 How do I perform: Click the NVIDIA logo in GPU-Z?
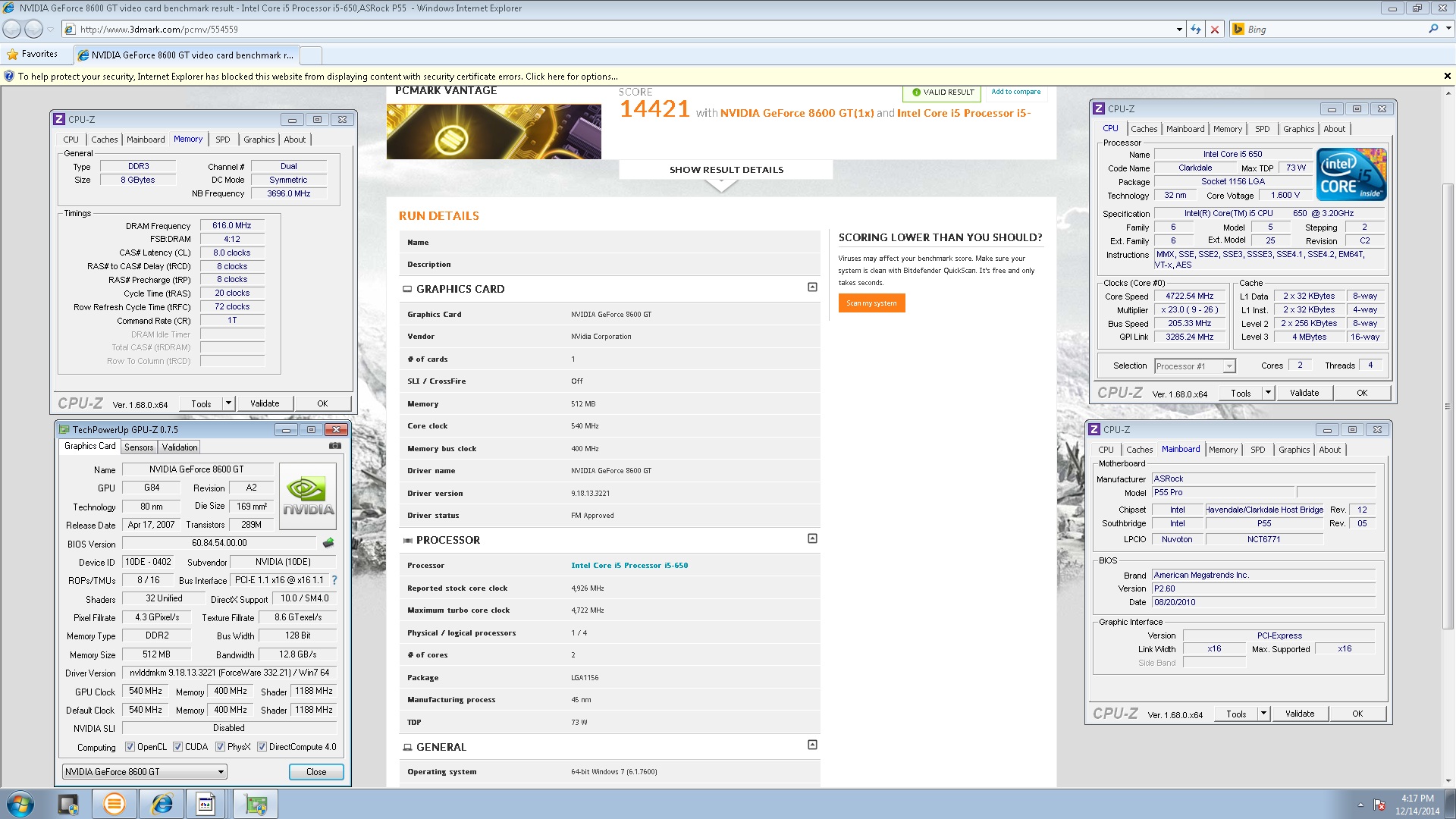308,497
